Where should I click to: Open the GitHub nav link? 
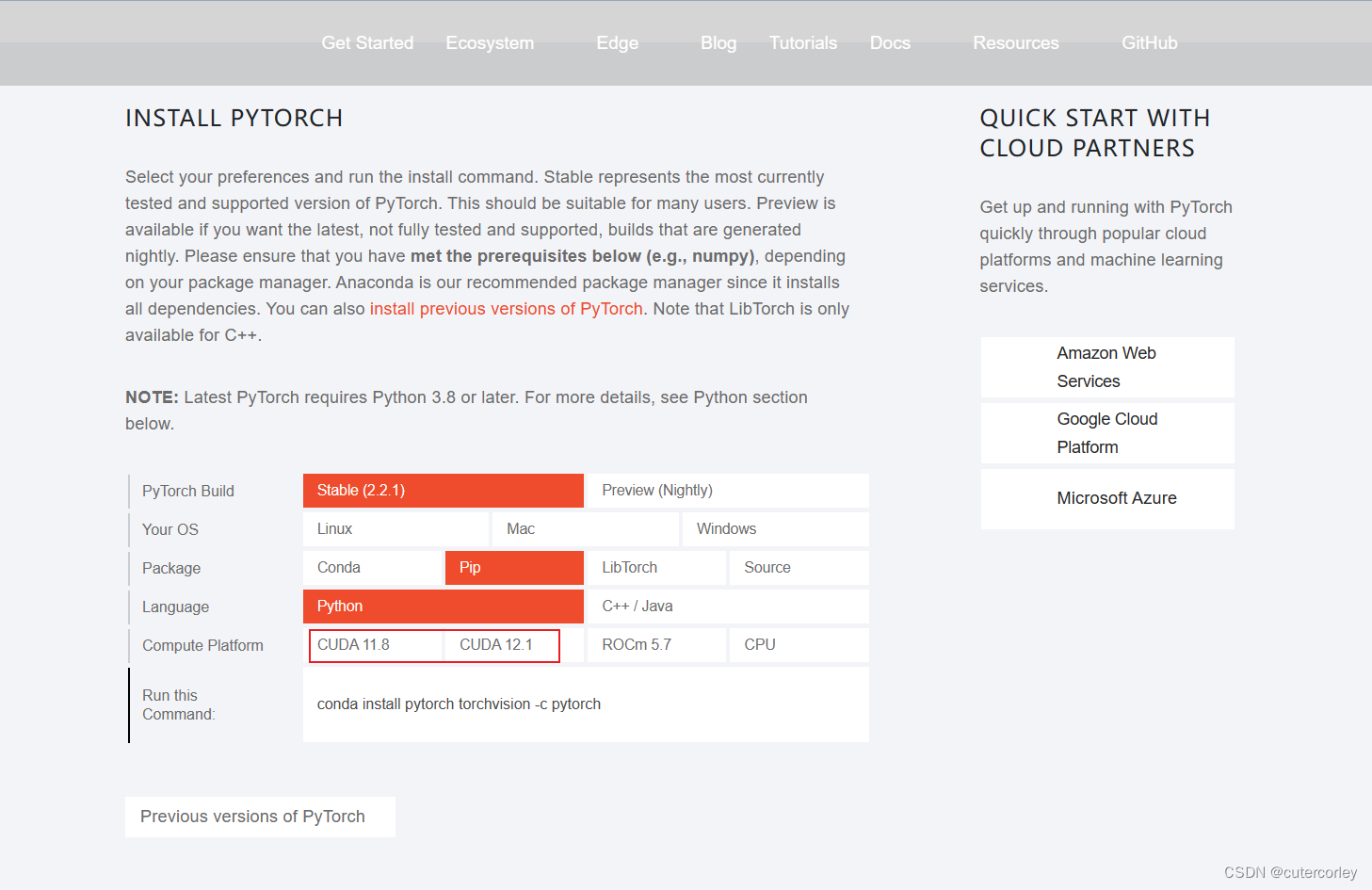point(1150,43)
